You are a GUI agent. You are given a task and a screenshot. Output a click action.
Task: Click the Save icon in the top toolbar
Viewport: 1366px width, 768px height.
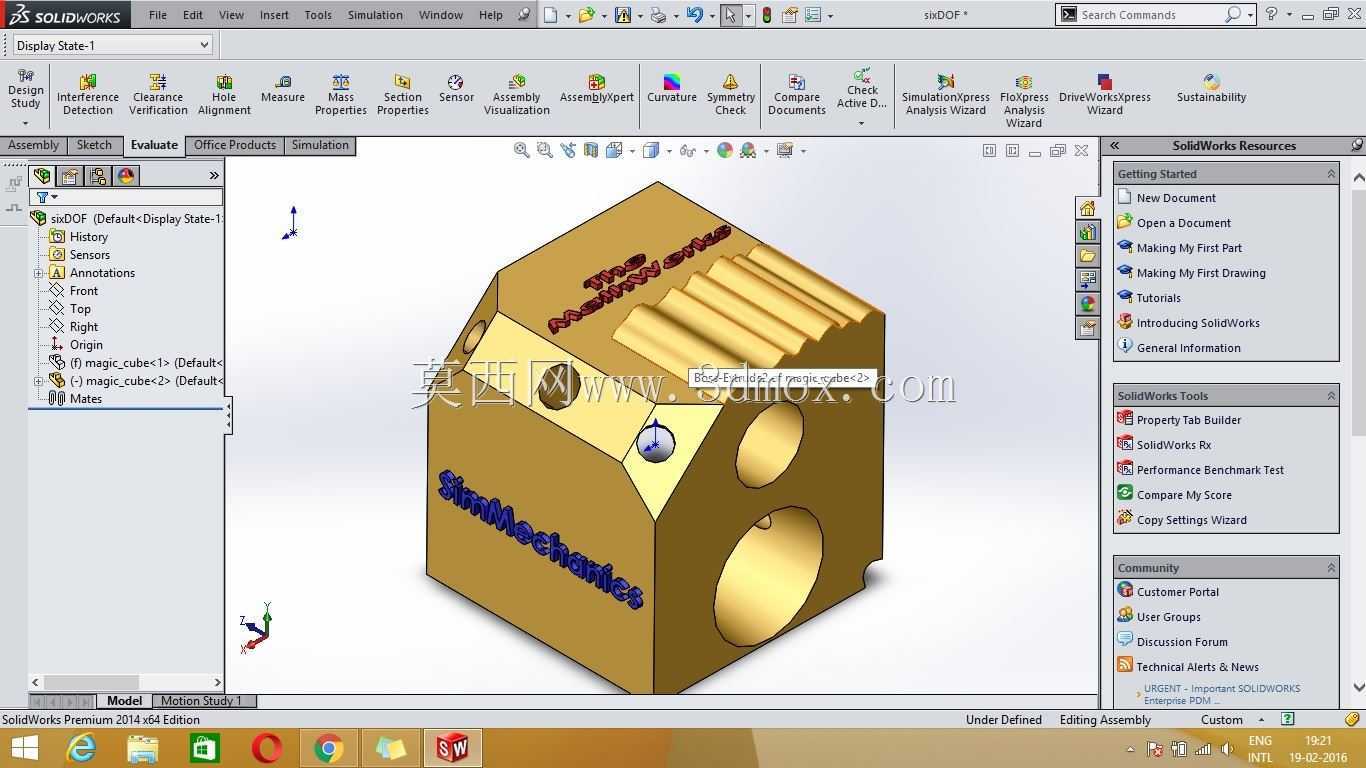pyautogui.click(x=624, y=15)
